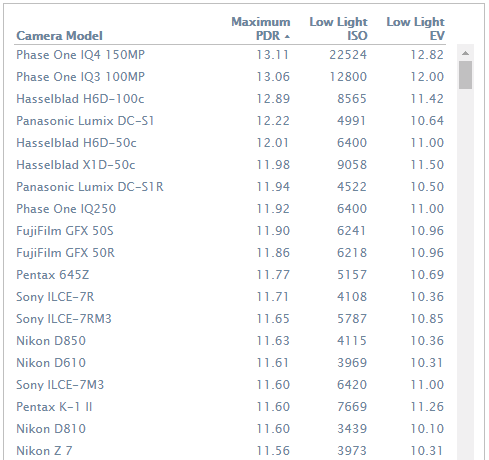This screenshot has height=460, width=489.
Task: Select the Sony ILCE-7RM3 row
Action: [230, 319]
